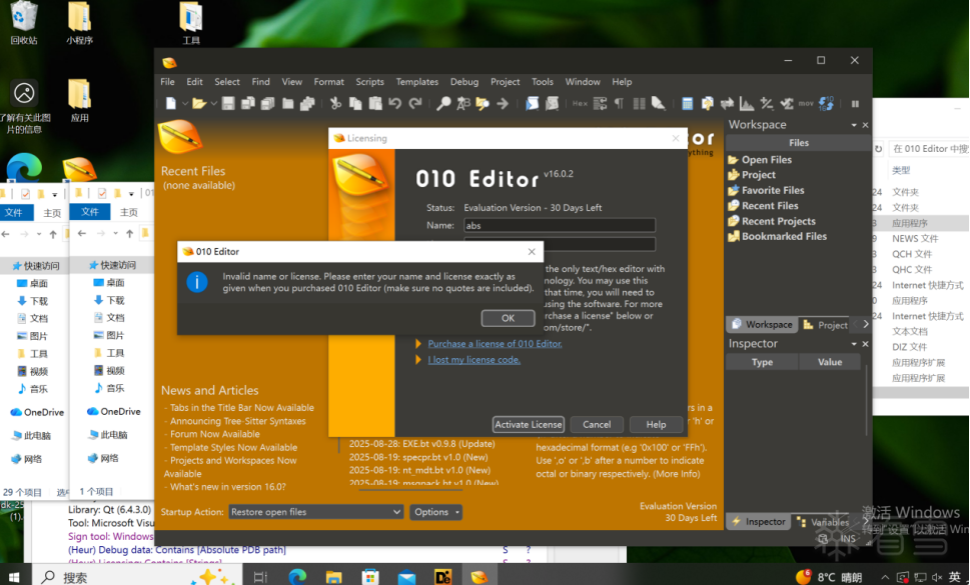Click the New file icon in toolbar
Viewport: 970px width, 585px height.
[171, 104]
